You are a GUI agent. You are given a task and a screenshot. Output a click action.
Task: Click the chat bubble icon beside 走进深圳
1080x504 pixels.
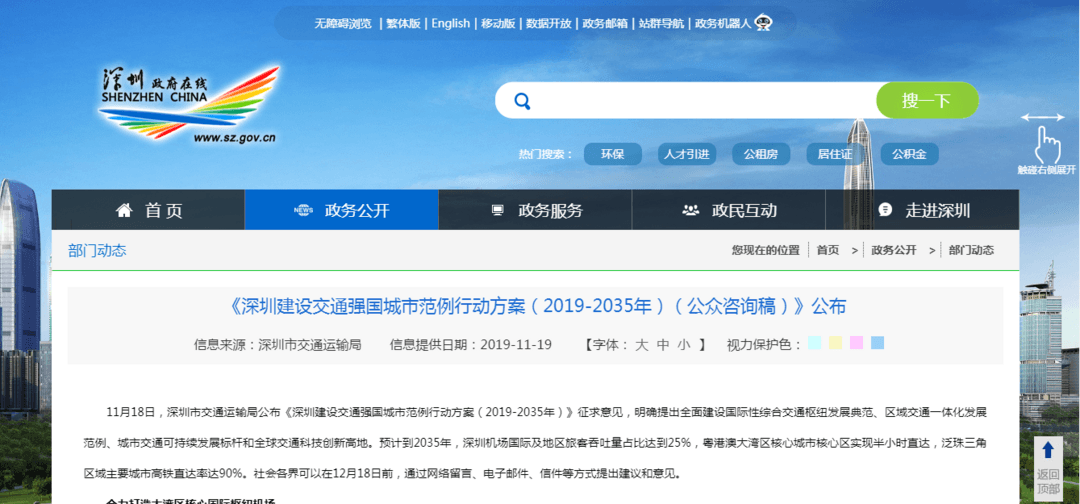886,210
